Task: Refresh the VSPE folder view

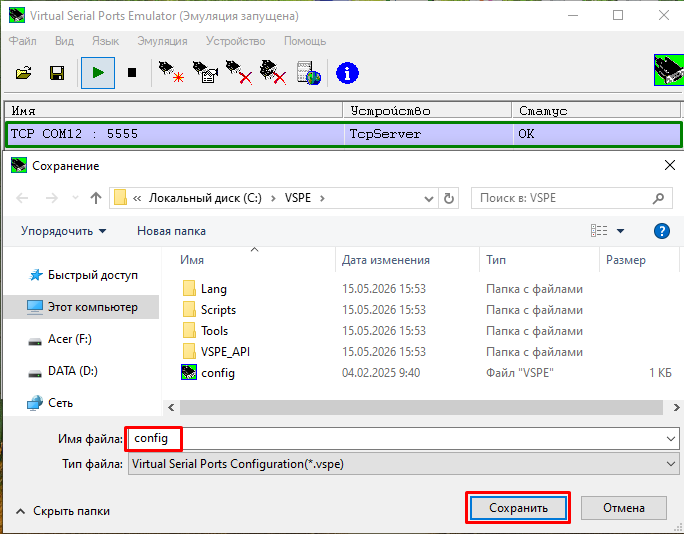Action: coord(448,199)
